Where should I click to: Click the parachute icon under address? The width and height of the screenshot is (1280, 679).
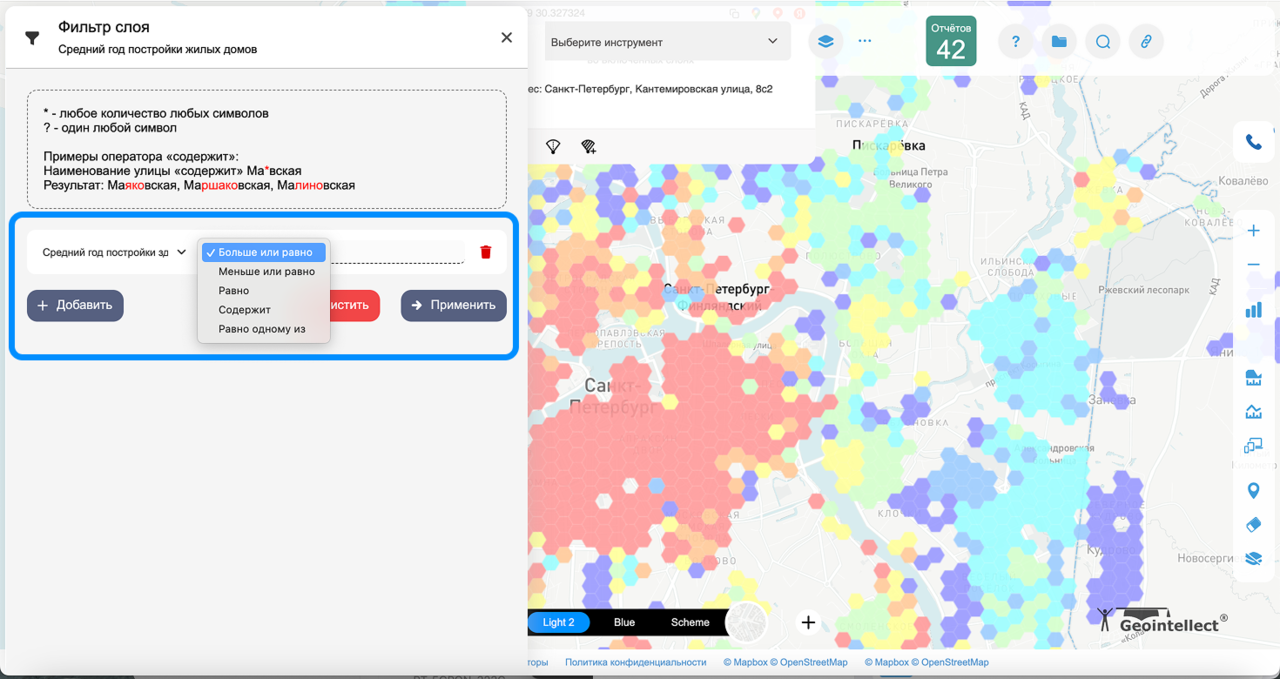point(553,147)
